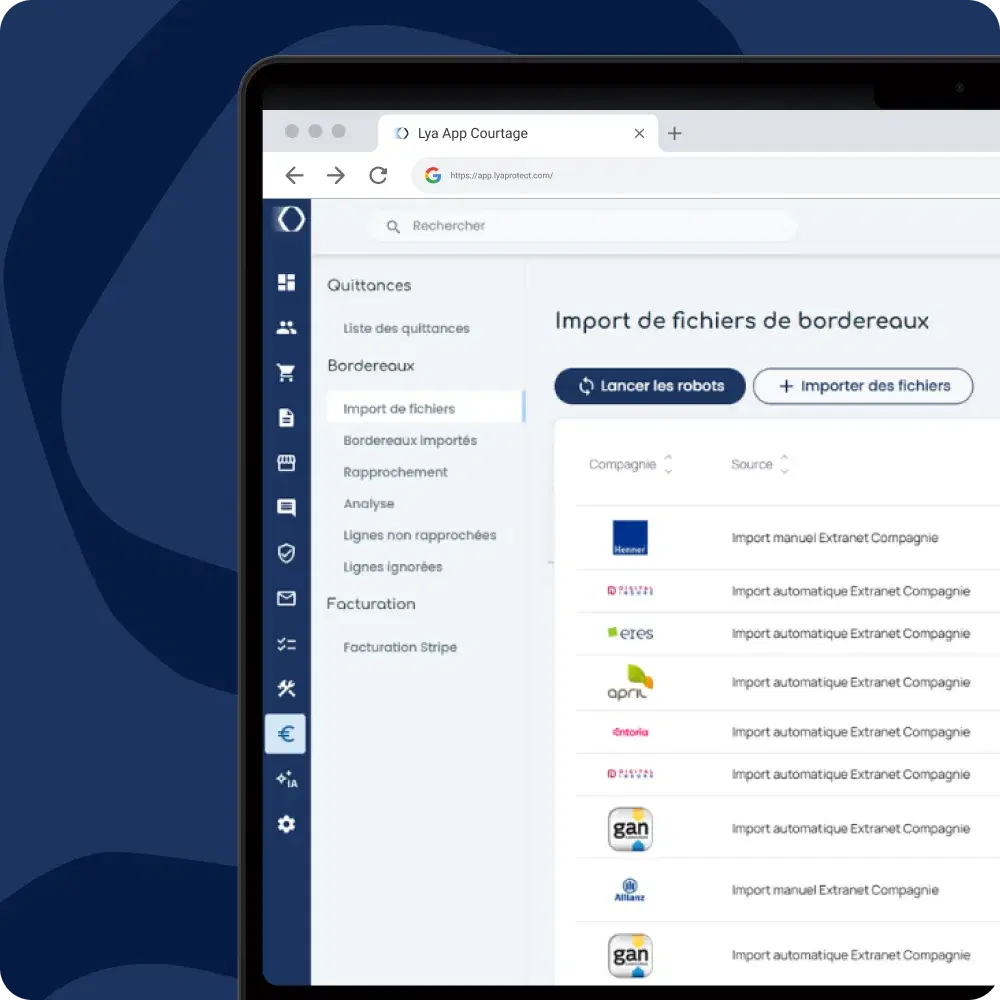Select the euro finance icon in sidebar

(x=286, y=734)
